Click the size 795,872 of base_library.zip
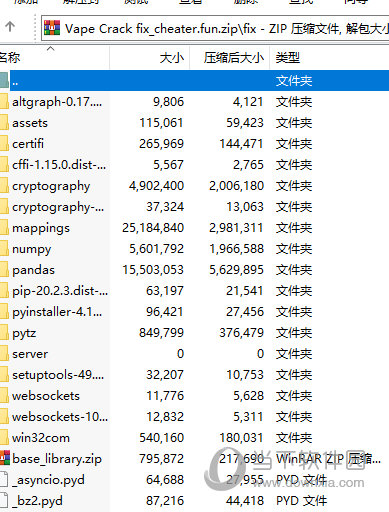The image size is (389, 512). coord(162,459)
